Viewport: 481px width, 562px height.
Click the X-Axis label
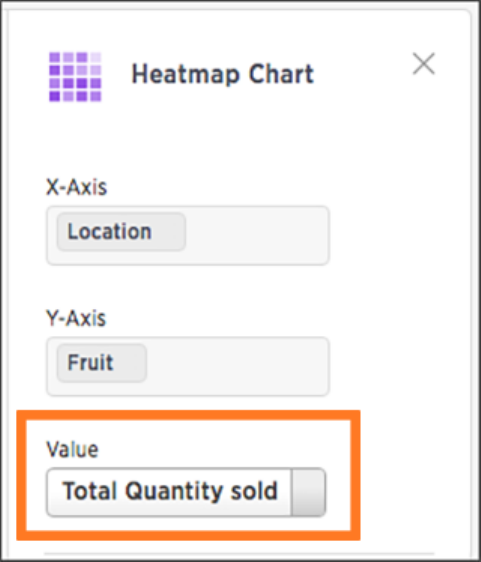pos(76,187)
